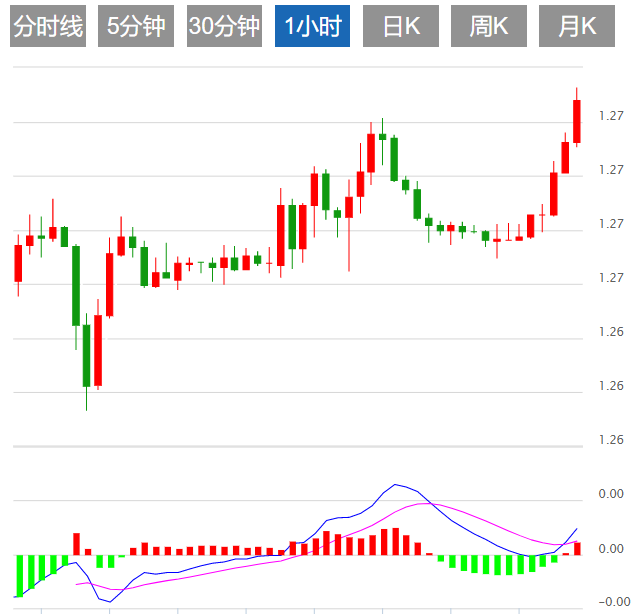This screenshot has width=644, height=614.
Task: Click the -0.00 MACD axis label
Action: (614, 602)
